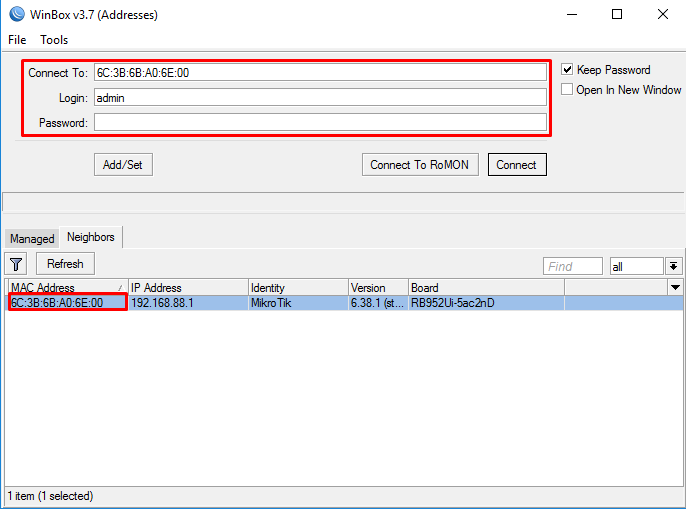
Task: Toggle the Keep Password checkbox
Action: point(567,69)
